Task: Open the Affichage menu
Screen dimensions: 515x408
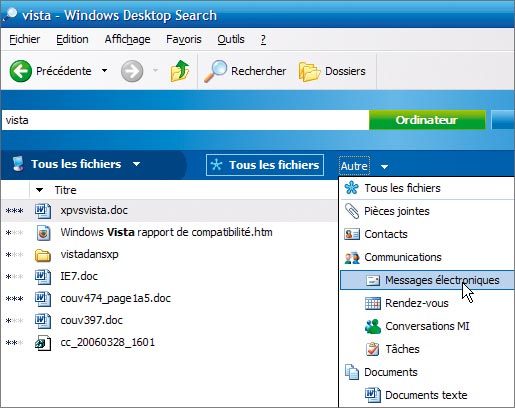Action: [x=127, y=39]
